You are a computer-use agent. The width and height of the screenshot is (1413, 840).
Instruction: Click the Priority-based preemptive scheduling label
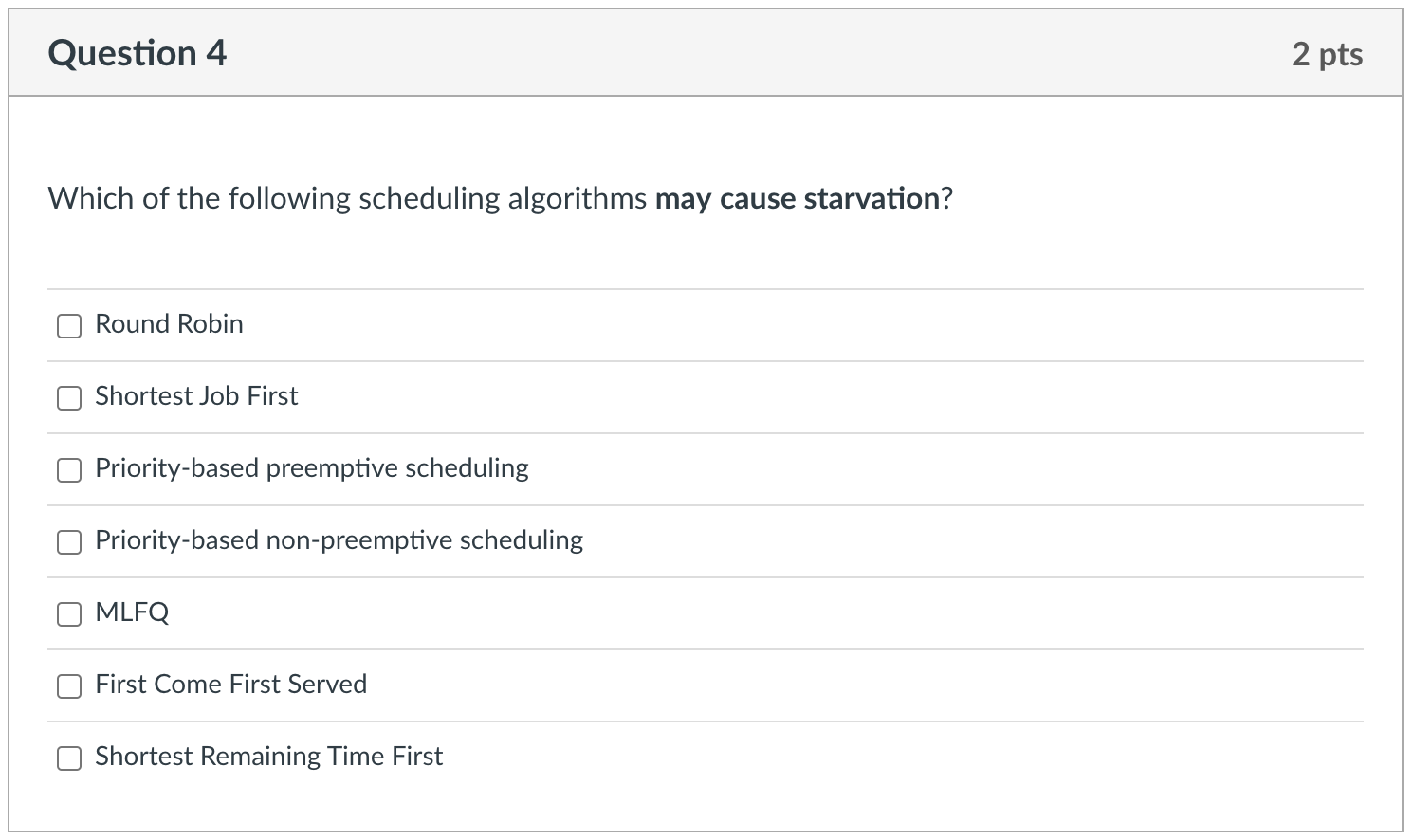311,468
